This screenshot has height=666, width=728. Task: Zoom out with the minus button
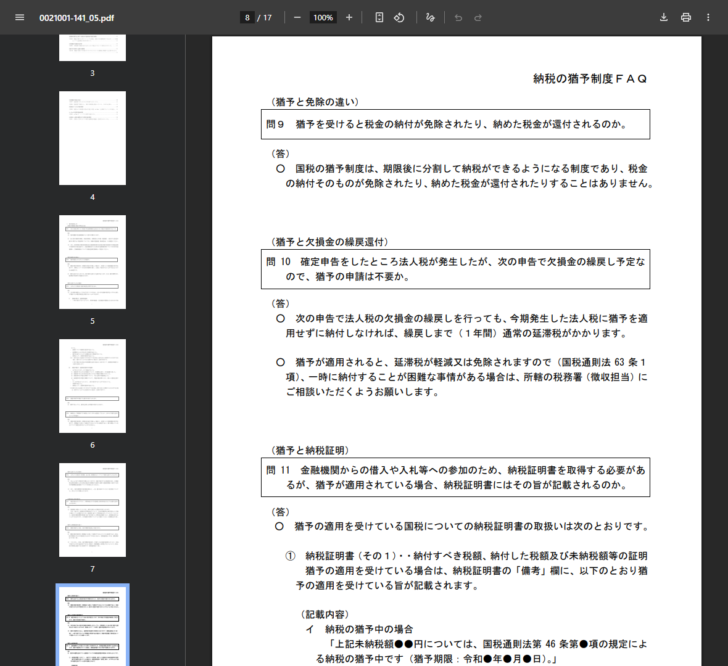tap(297, 18)
